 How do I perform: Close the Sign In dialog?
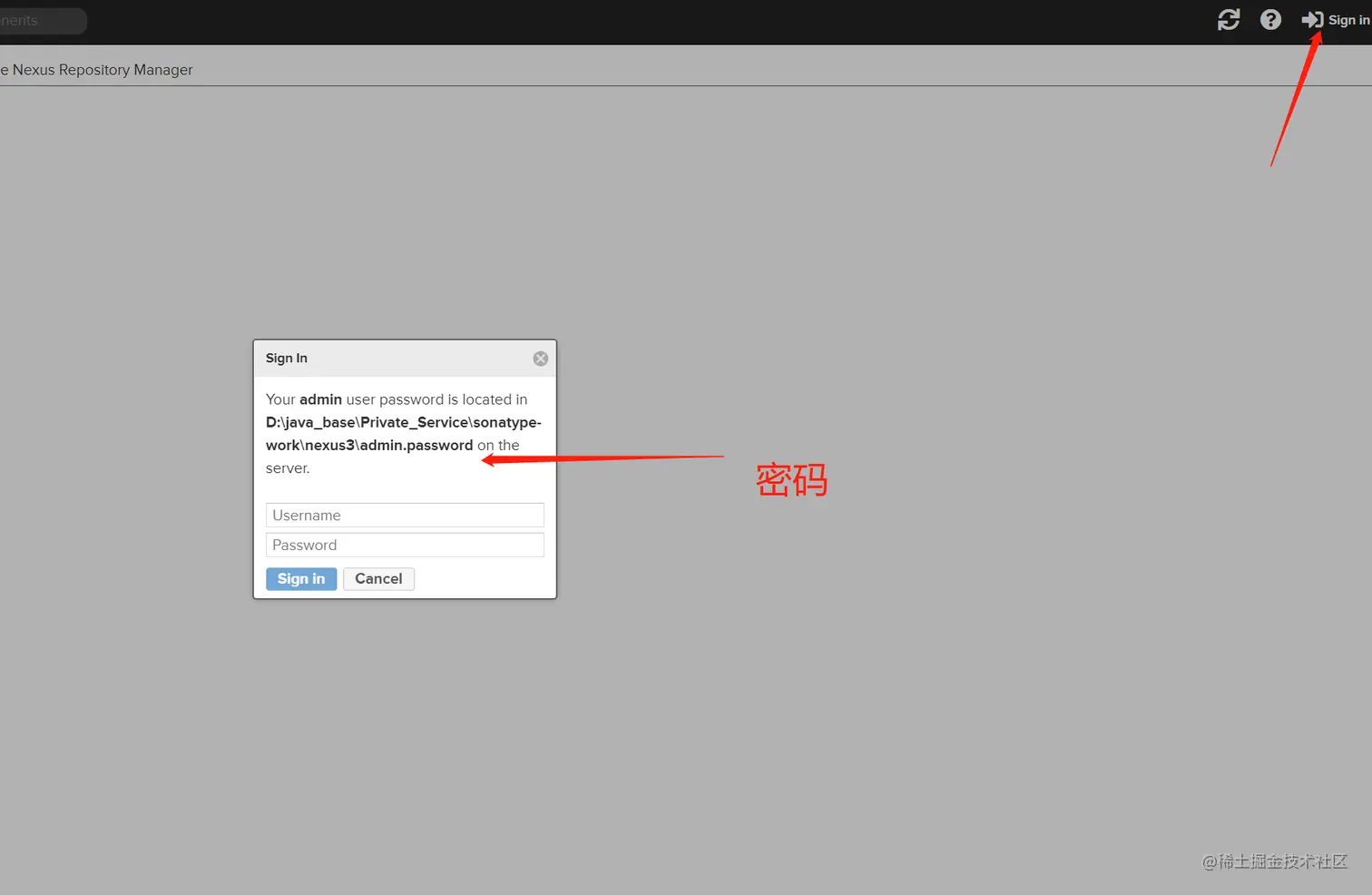pyautogui.click(x=540, y=359)
